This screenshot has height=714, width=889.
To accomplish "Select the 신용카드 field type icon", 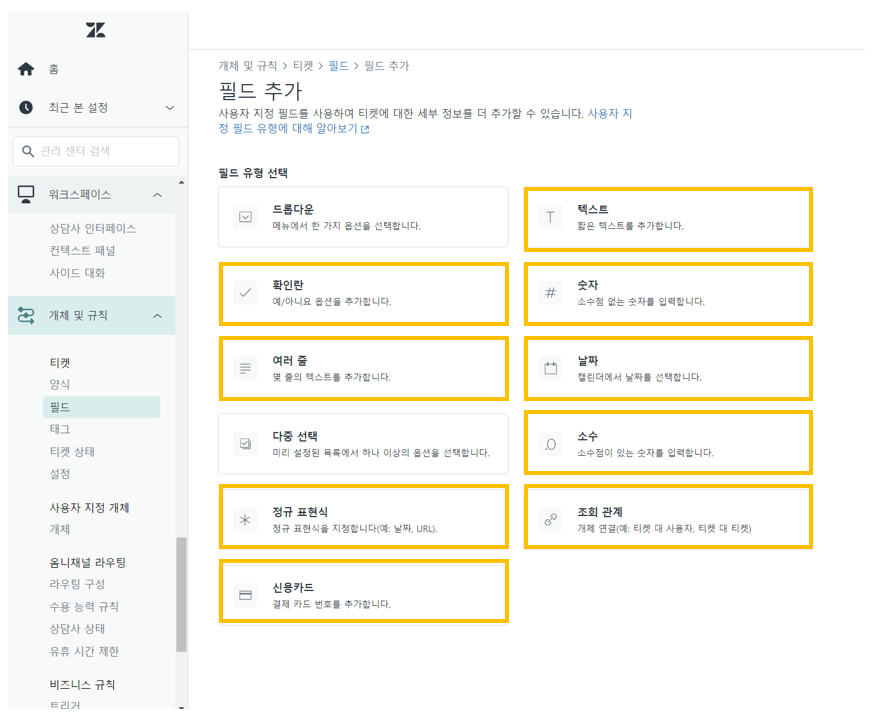I will (245, 590).
